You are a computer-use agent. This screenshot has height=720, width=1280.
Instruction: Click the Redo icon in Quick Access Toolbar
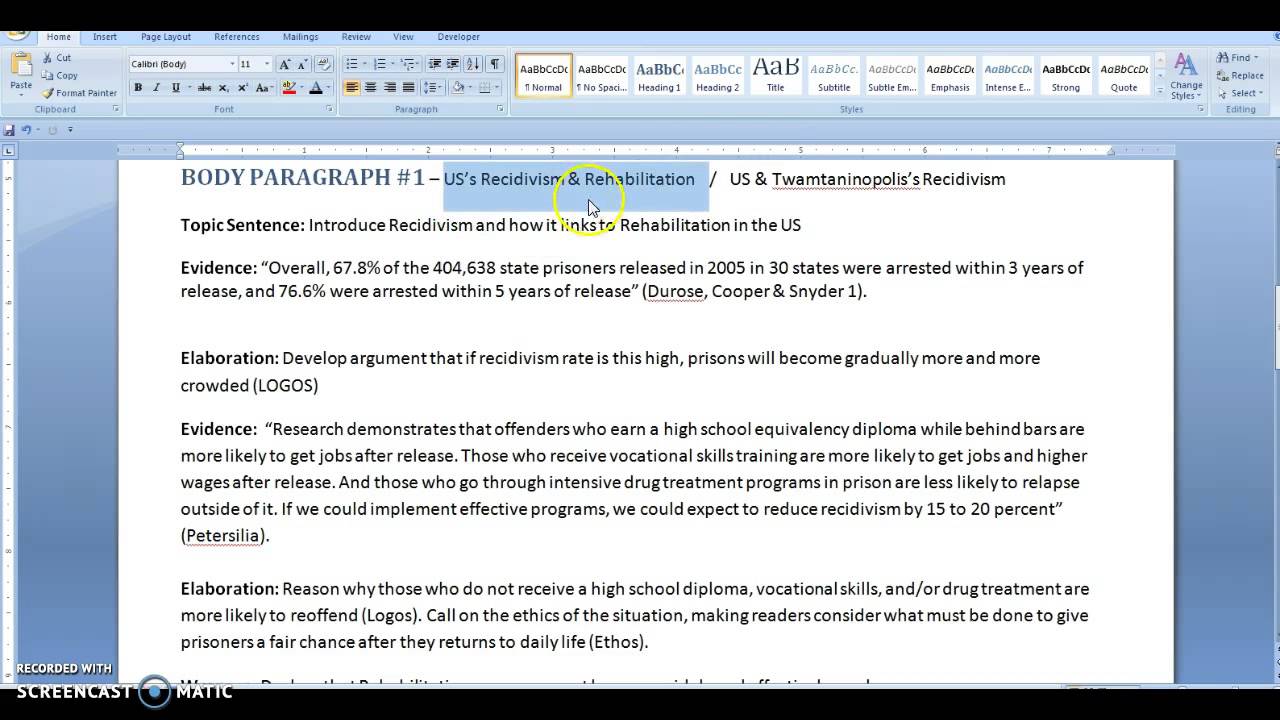tap(52, 130)
